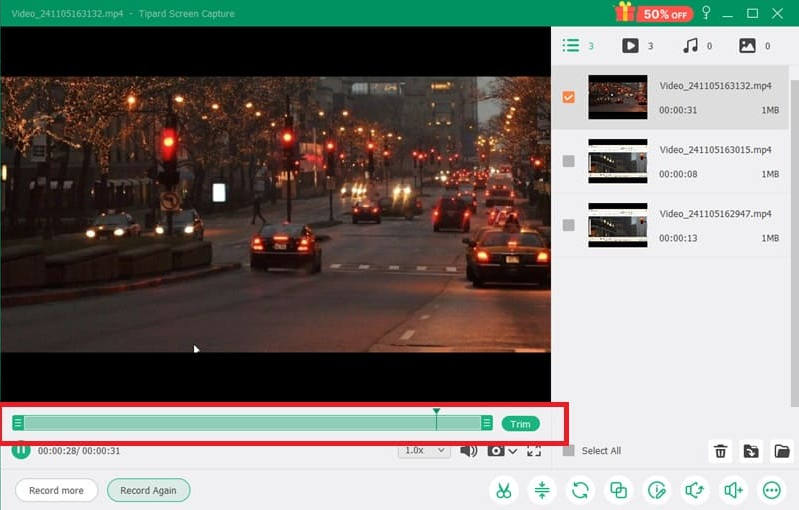Viewport: 799px width, 510px height.
Task: Open thumbnail of Video_241105163132.mp4
Action: [618, 97]
